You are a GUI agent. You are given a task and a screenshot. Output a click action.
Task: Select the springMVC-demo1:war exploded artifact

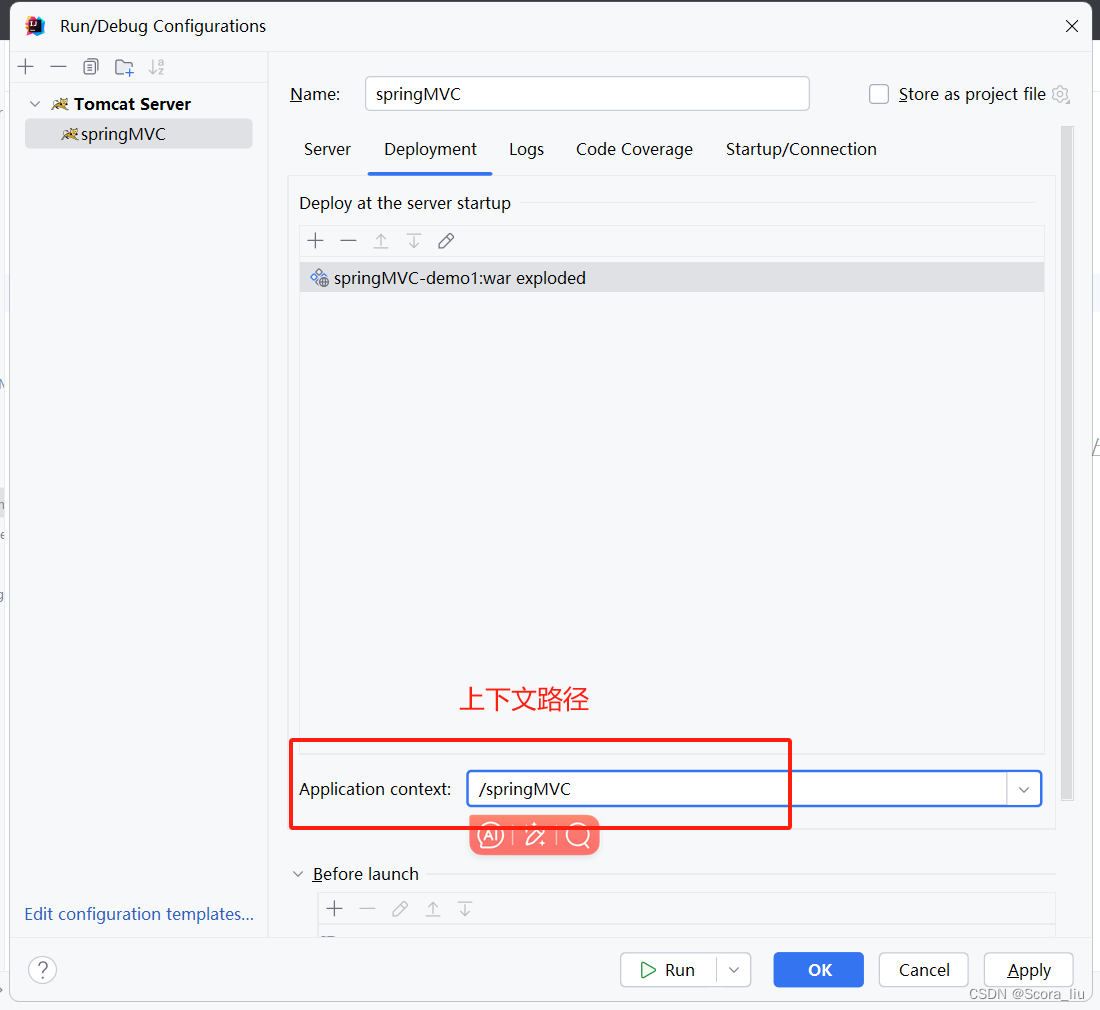coord(671,278)
